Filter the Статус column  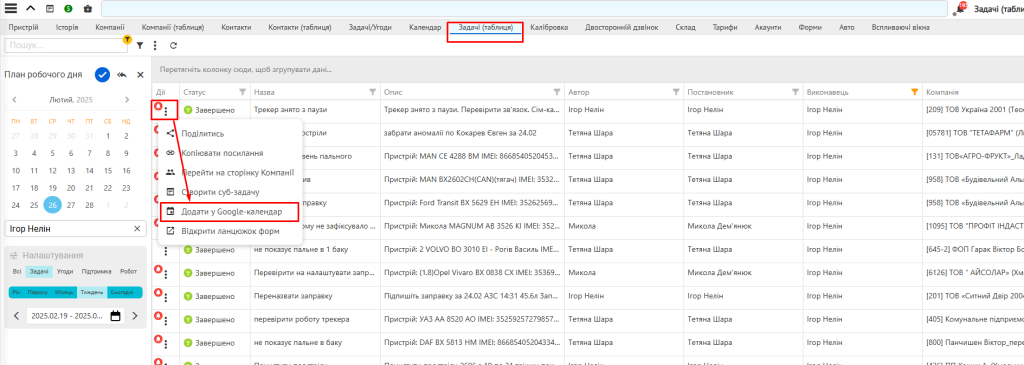243,92
